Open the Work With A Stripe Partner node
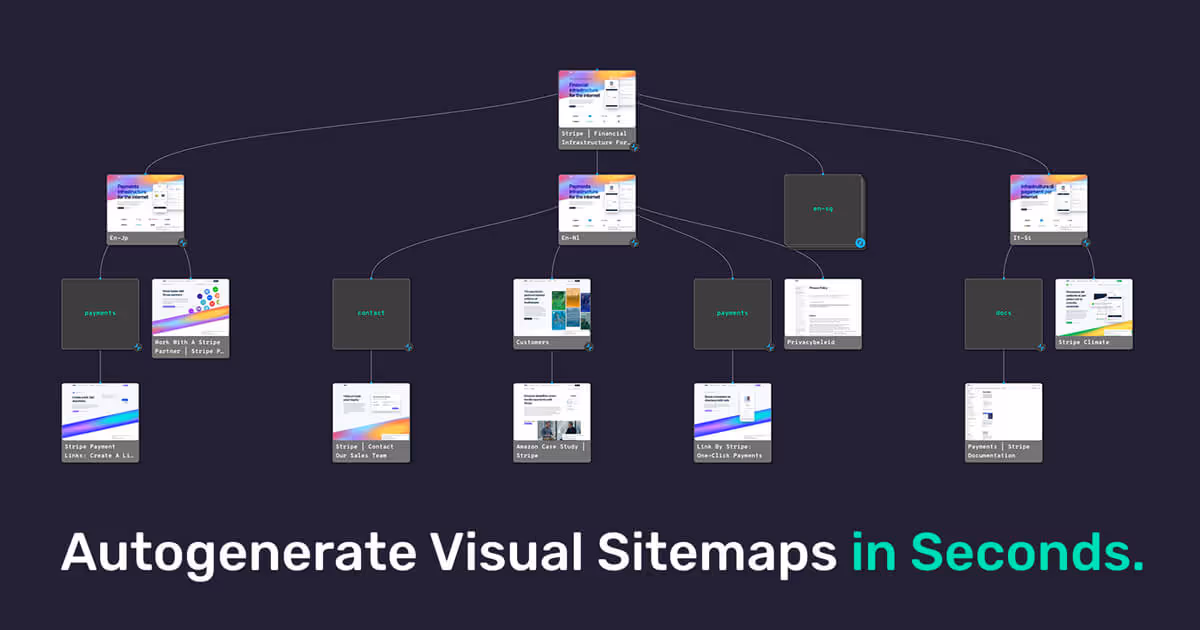Viewport: 1200px width, 630px height. (191, 312)
